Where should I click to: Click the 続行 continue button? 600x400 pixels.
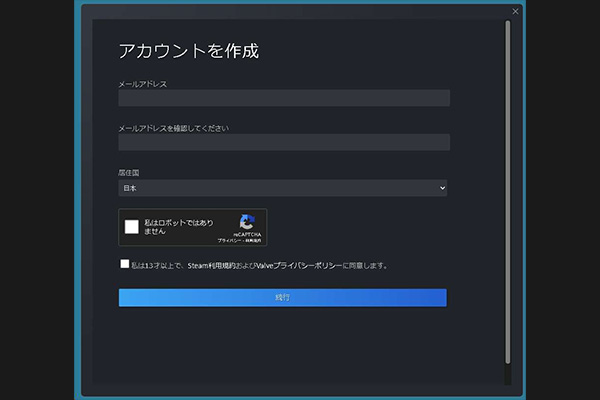pos(283,298)
